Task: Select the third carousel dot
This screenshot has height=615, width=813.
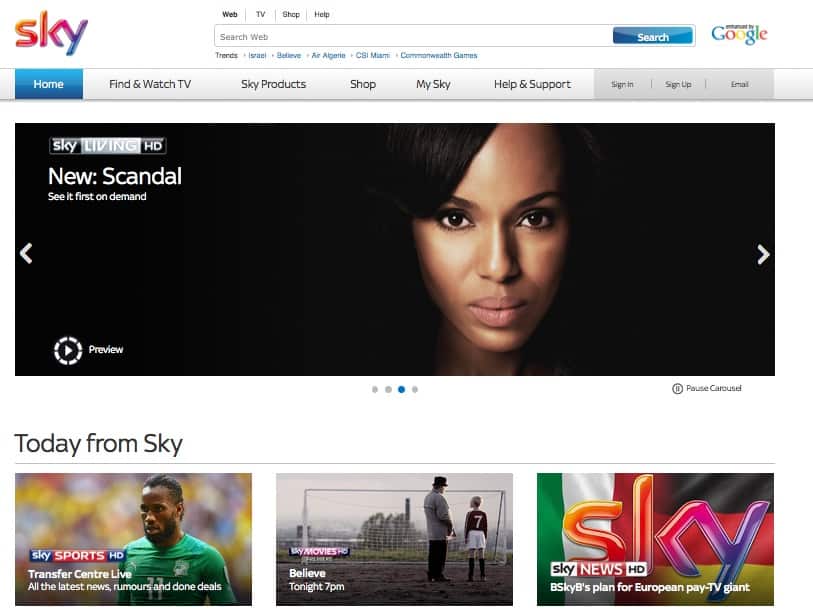Action: point(401,389)
